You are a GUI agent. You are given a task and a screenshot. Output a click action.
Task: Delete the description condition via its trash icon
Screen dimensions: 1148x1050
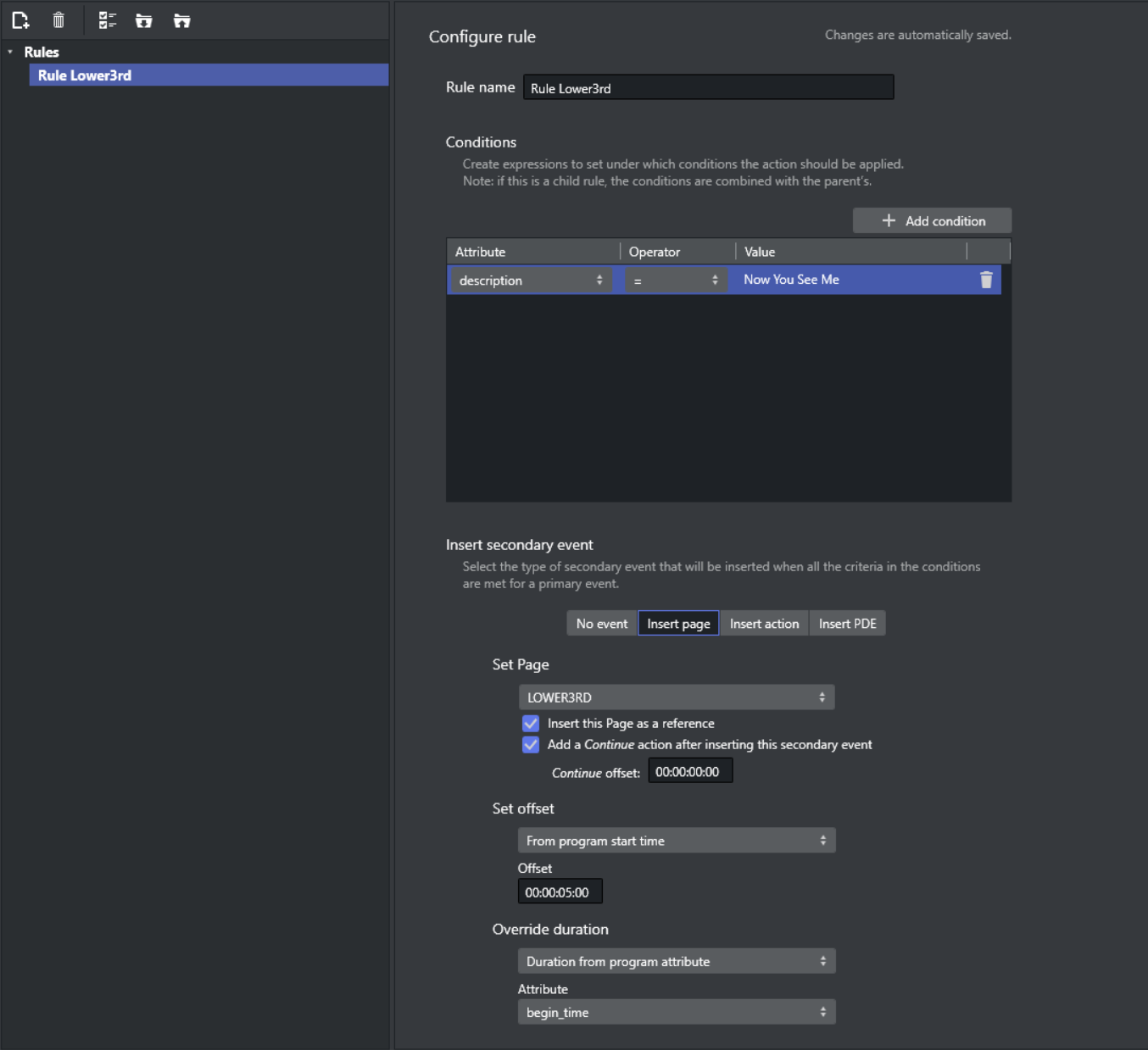click(x=986, y=280)
